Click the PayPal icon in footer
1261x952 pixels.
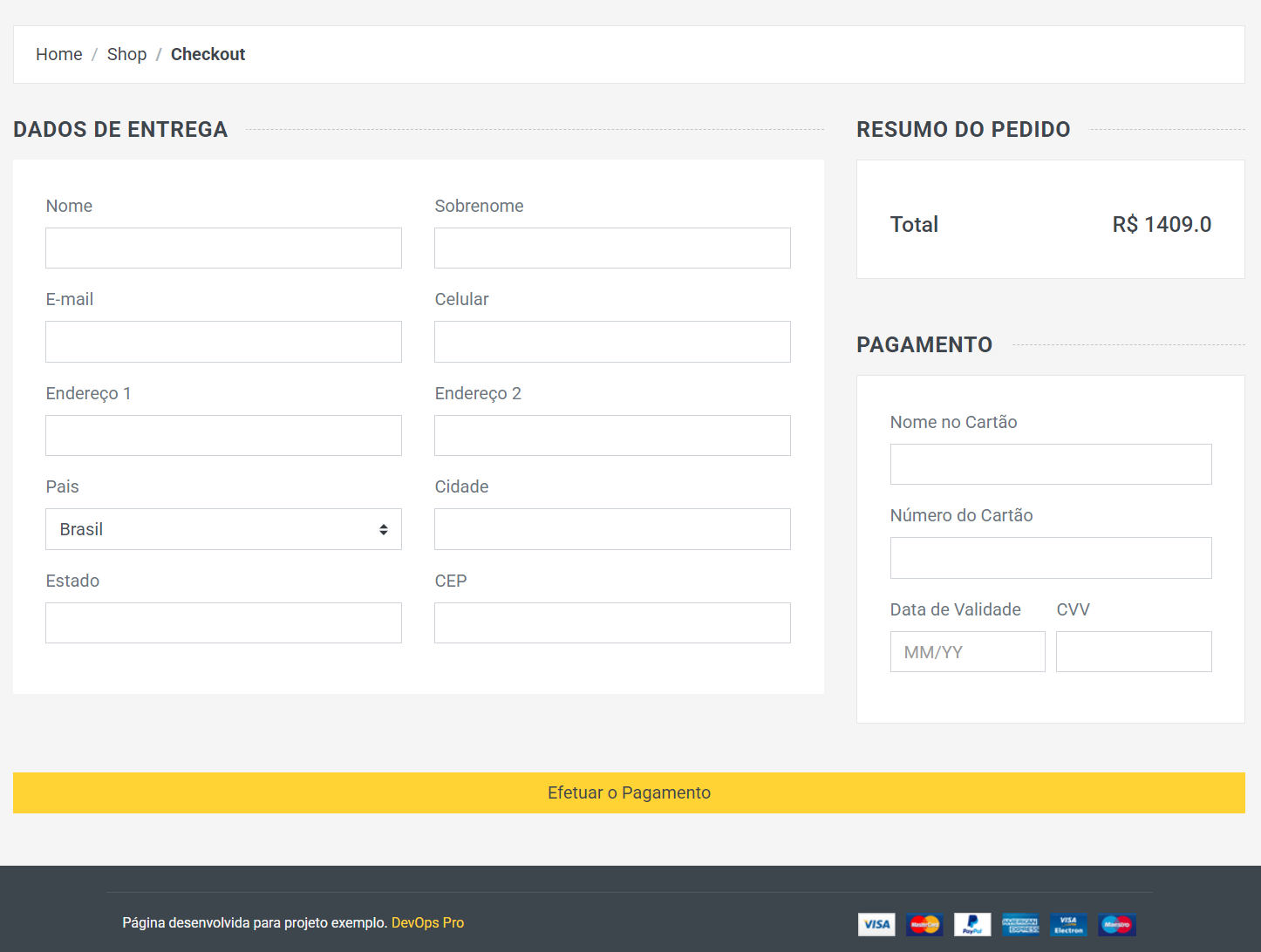click(972, 924)
